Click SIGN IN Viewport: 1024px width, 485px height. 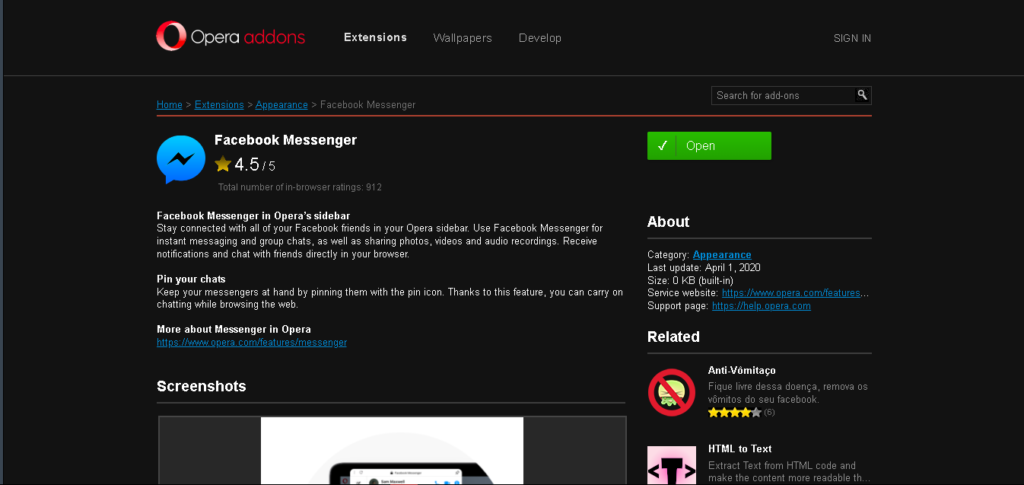852,39
